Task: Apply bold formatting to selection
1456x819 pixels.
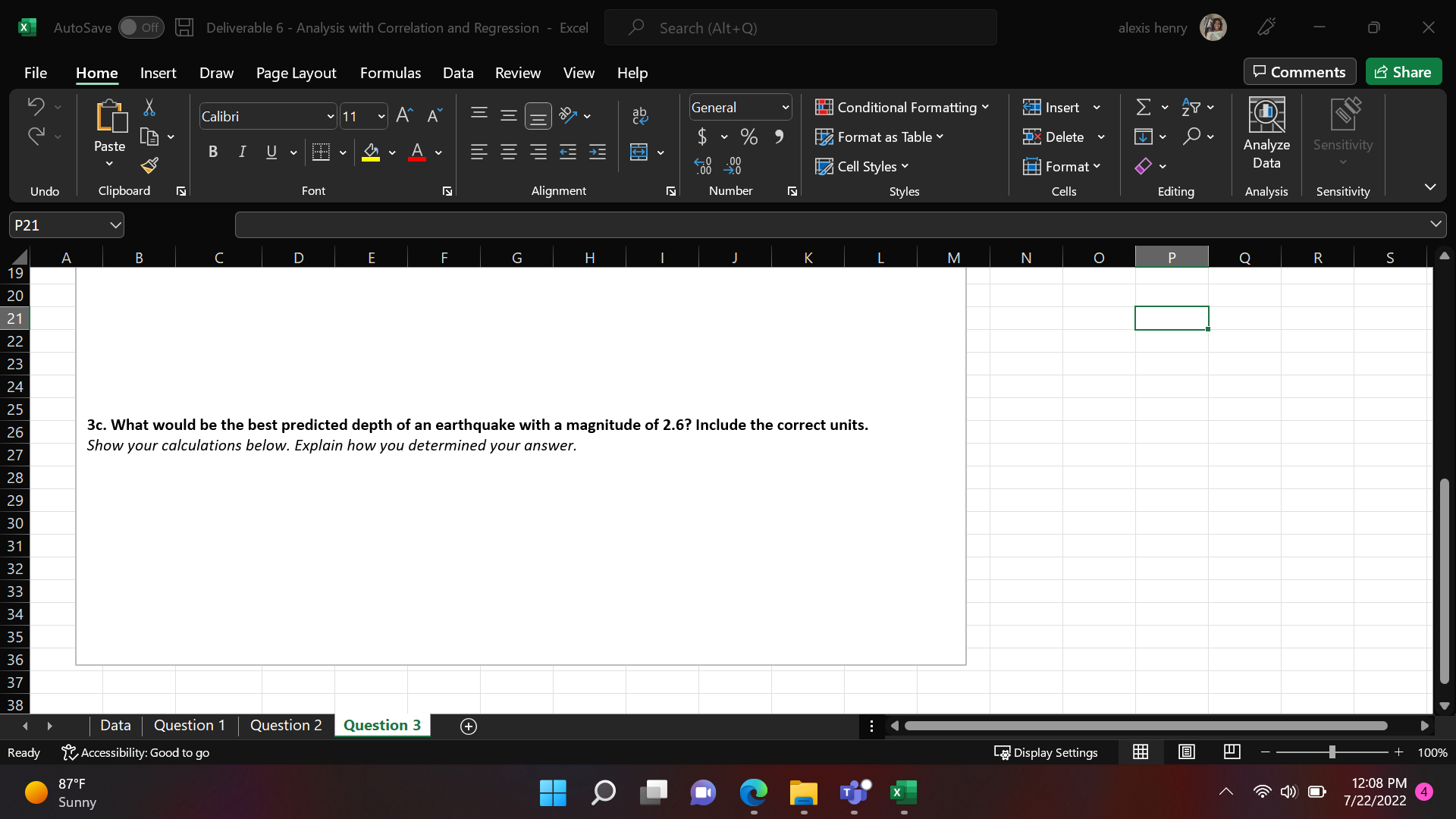Action: [212, 152]
